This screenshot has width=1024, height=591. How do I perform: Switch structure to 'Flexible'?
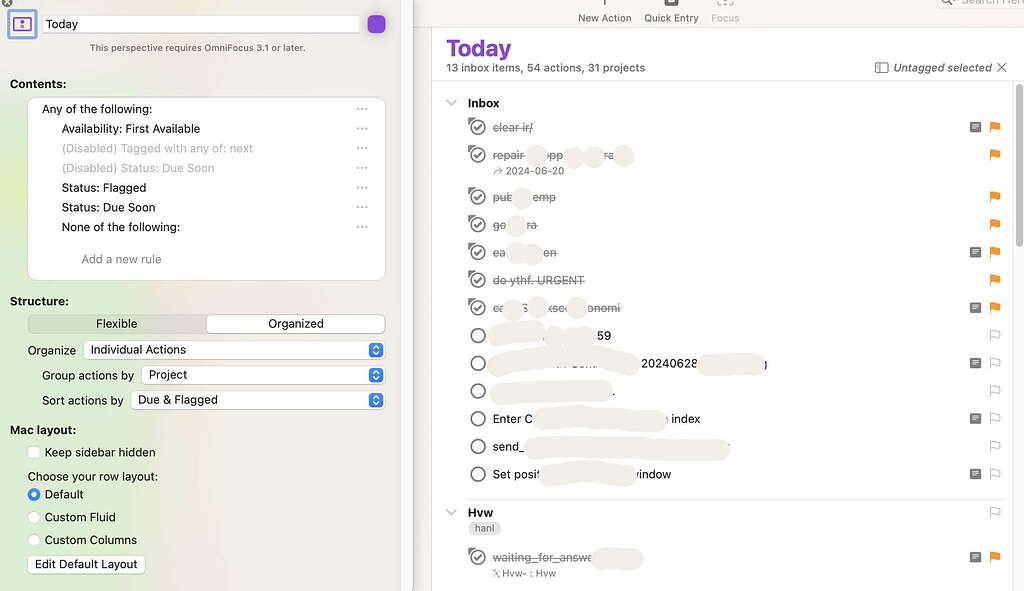click(116, 323)
